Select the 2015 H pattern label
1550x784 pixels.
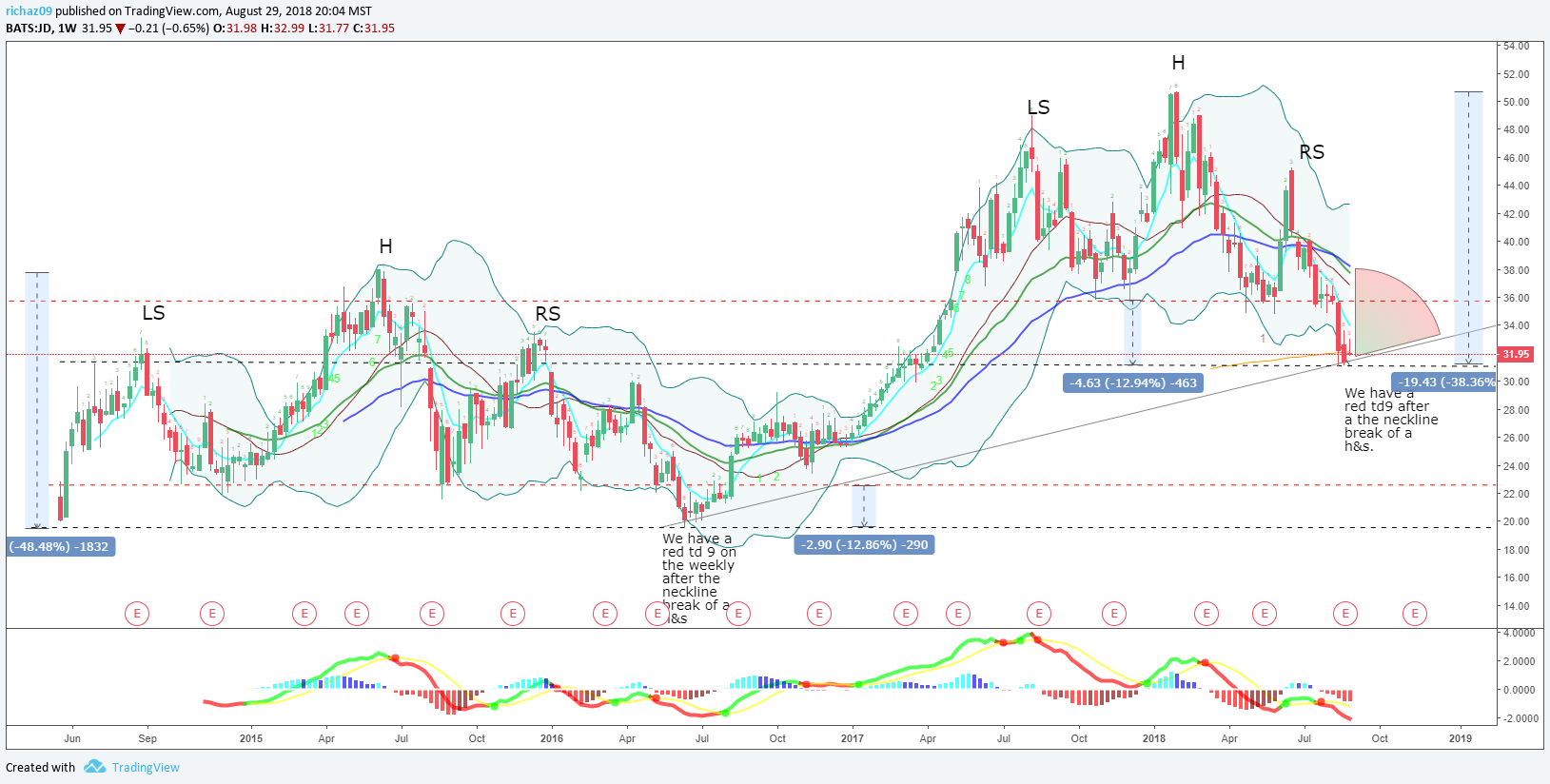coord(385,246)
